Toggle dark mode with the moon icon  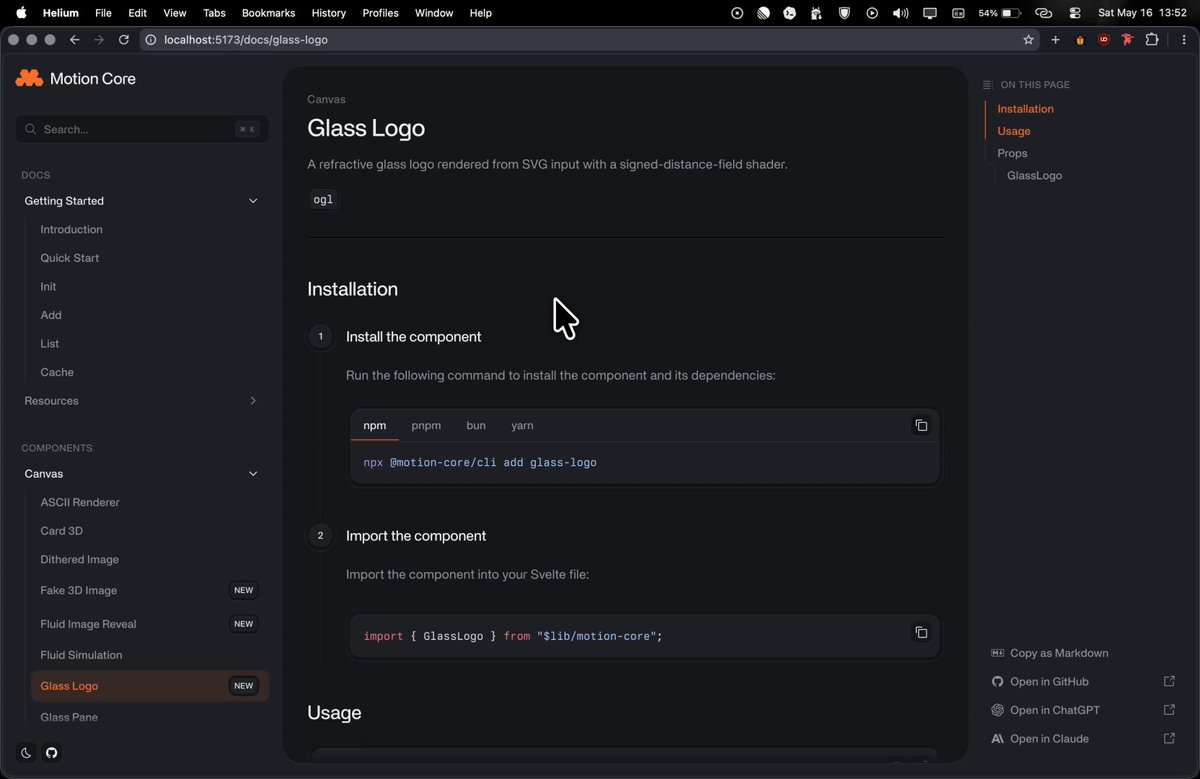click(x=27, y=753)
